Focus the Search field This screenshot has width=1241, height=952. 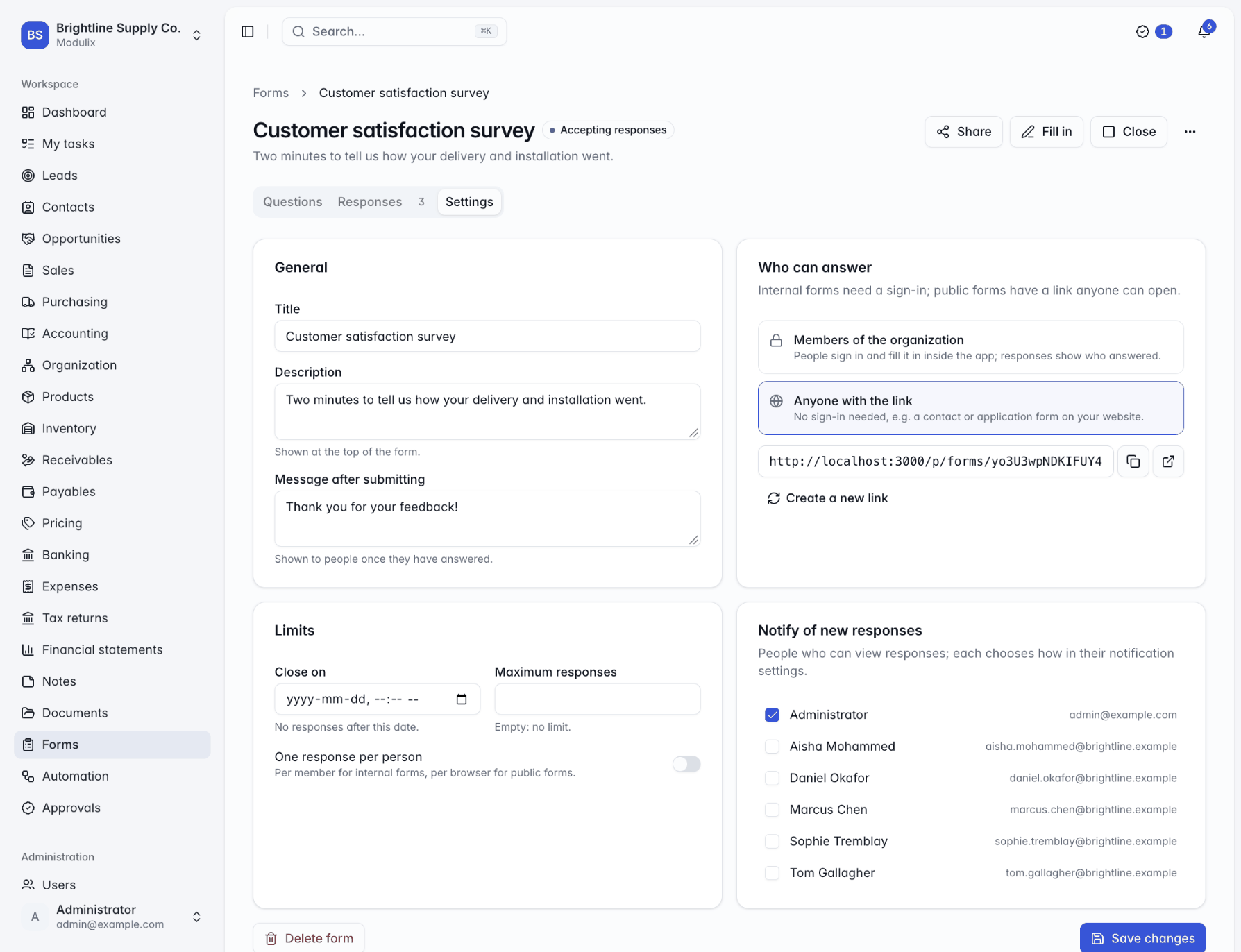tap(394, 32)
